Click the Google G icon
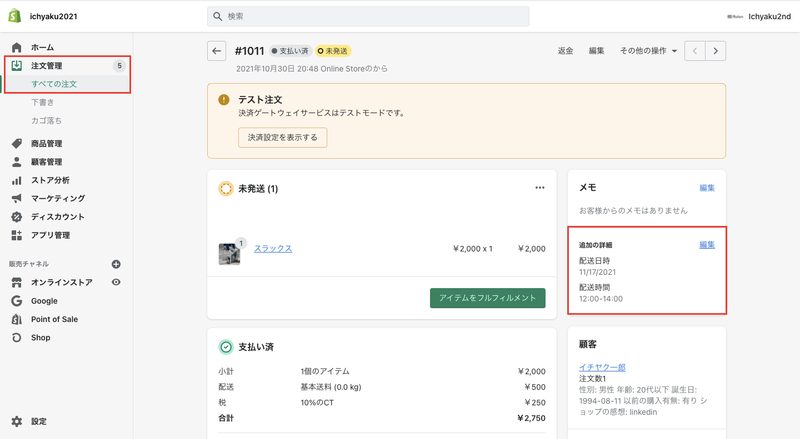800x439 pixels. click(16, 301)
